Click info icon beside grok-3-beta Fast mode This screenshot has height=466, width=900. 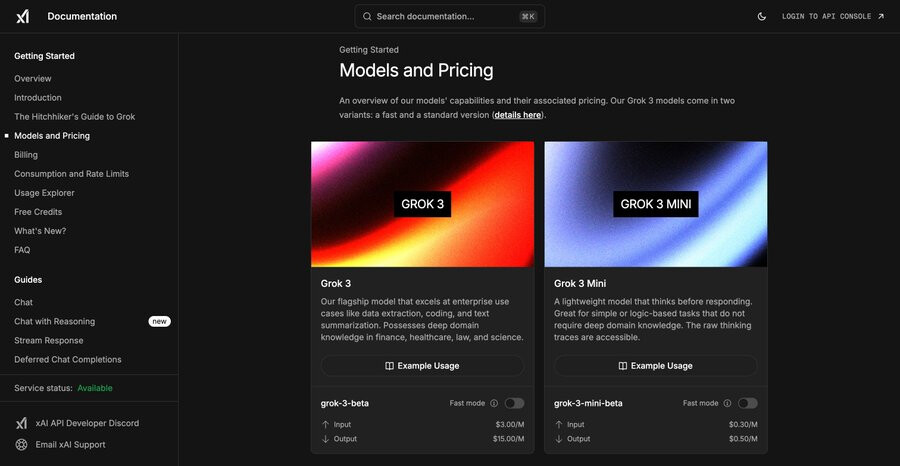coord(494,403)
